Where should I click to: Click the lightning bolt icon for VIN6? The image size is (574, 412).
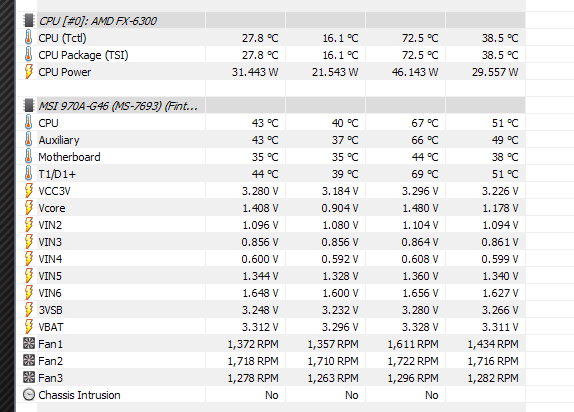click(29, 293)
